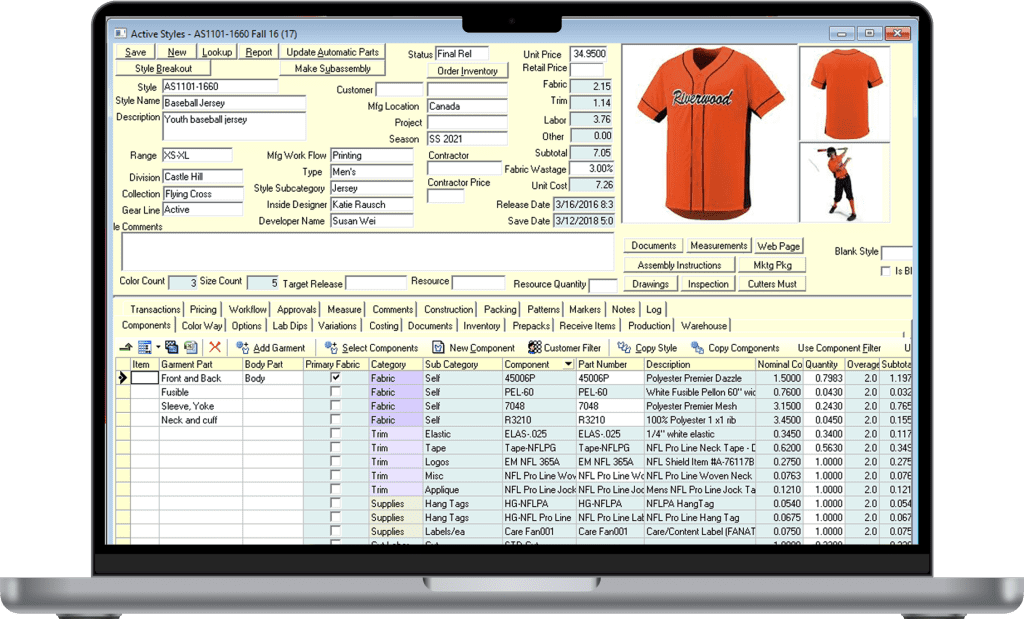This screenshot has height=619, width=1024.
Task: Click the Save button
Action: (x=136, y=51)
